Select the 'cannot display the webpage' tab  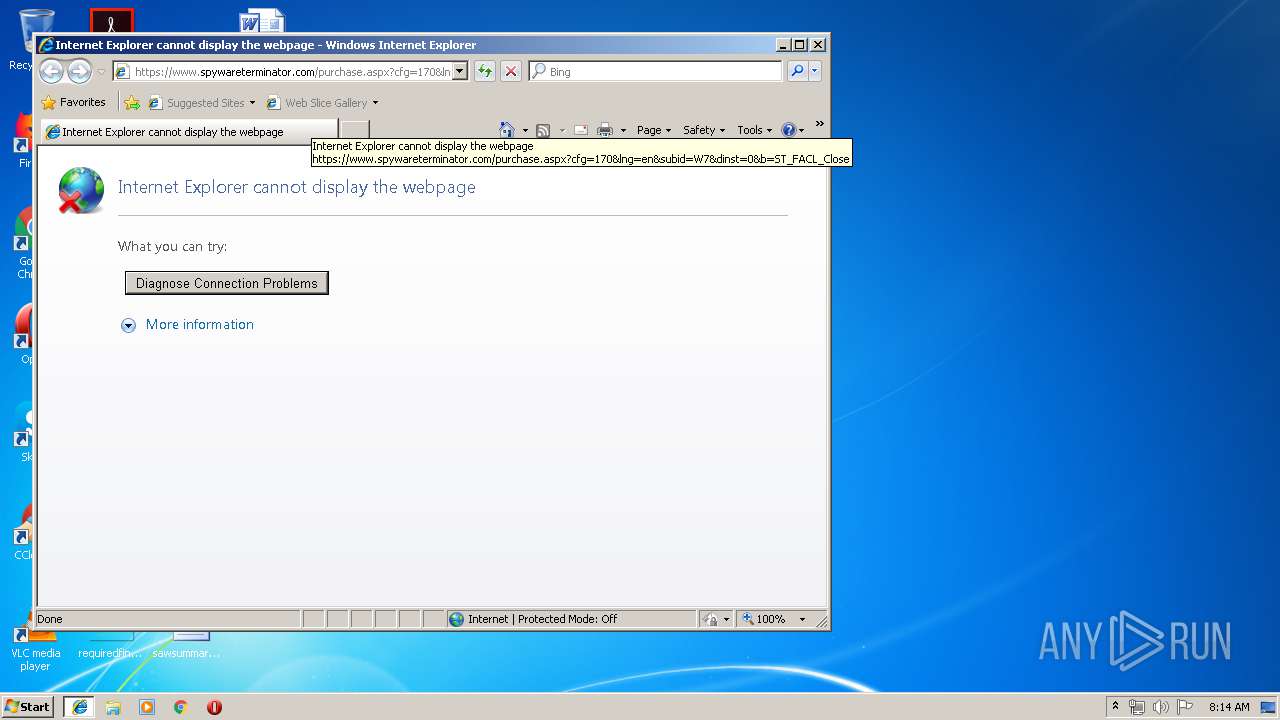point(188,131)
